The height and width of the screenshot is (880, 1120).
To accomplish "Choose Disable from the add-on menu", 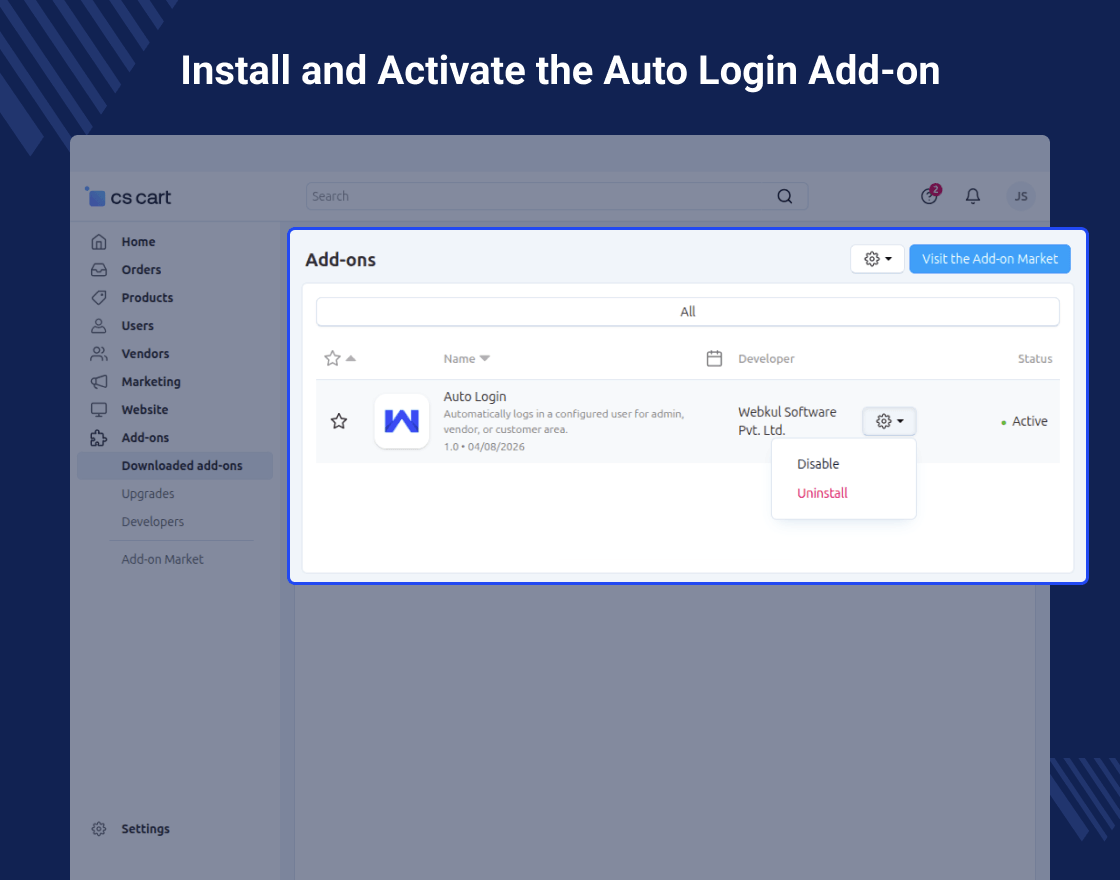I will point(818,464).
